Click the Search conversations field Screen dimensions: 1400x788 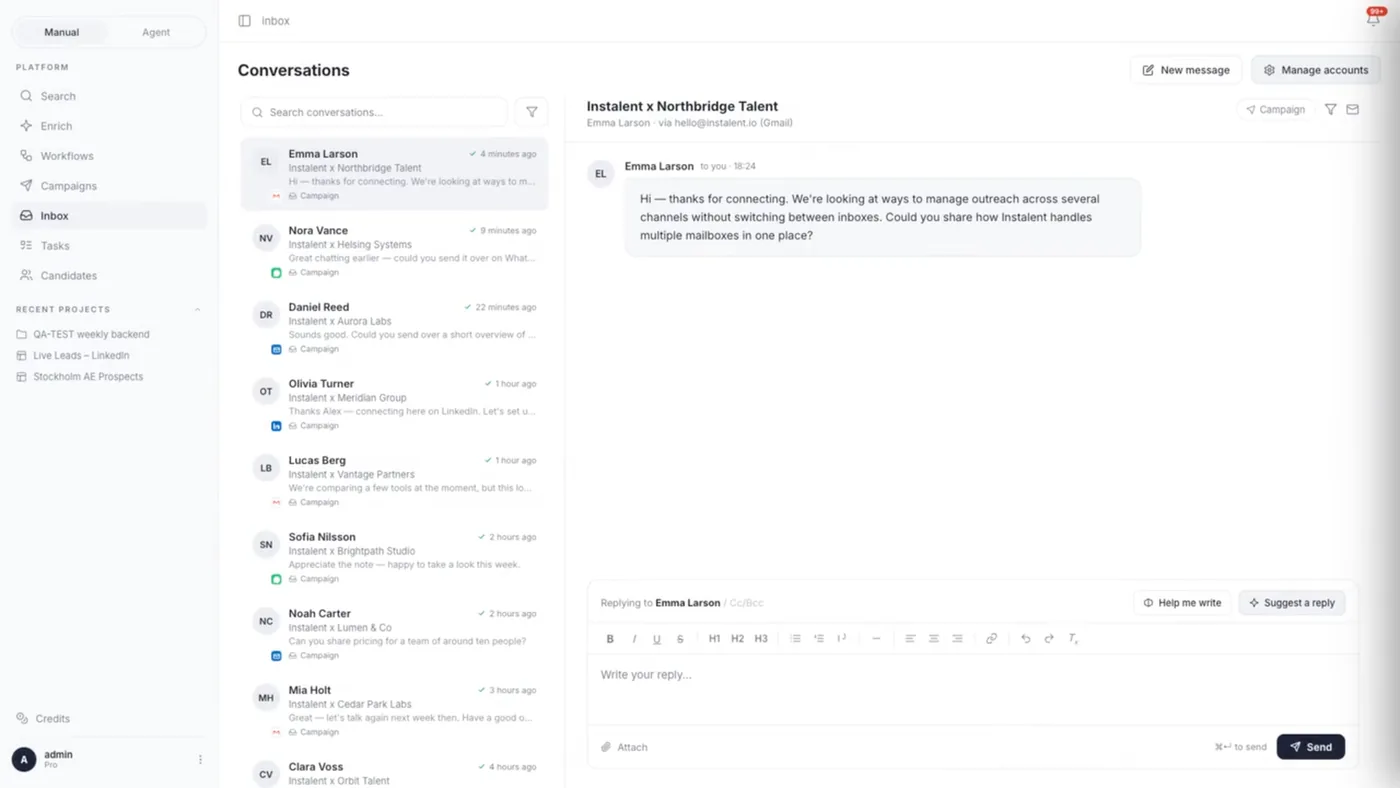point(374,112)
